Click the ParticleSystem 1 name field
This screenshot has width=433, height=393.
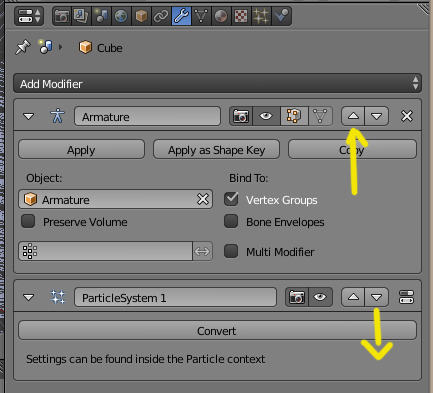pyautogui.click(x=175, y=297)
